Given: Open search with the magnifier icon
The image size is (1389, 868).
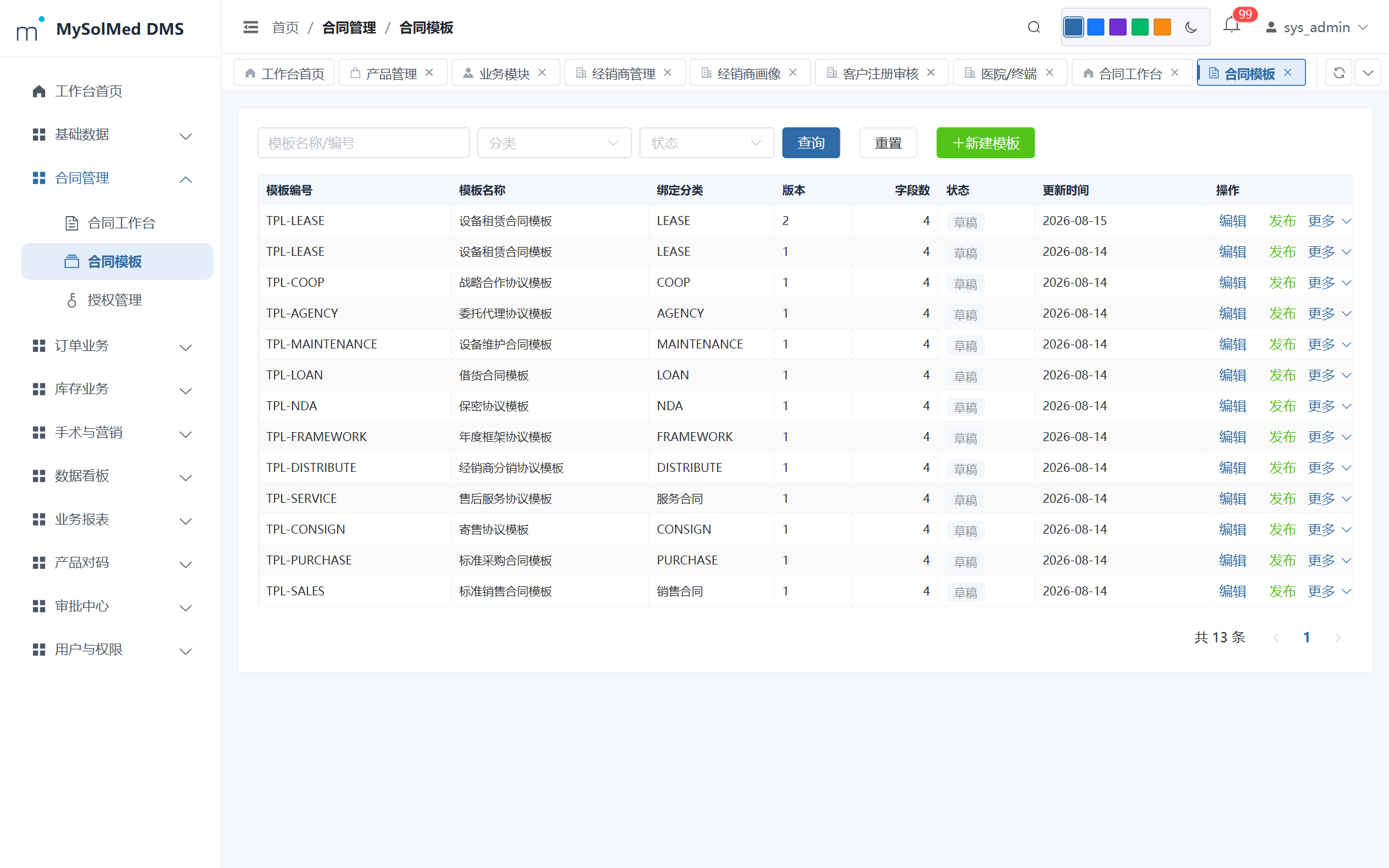Looking at the screenshot, I should 1033,28.
